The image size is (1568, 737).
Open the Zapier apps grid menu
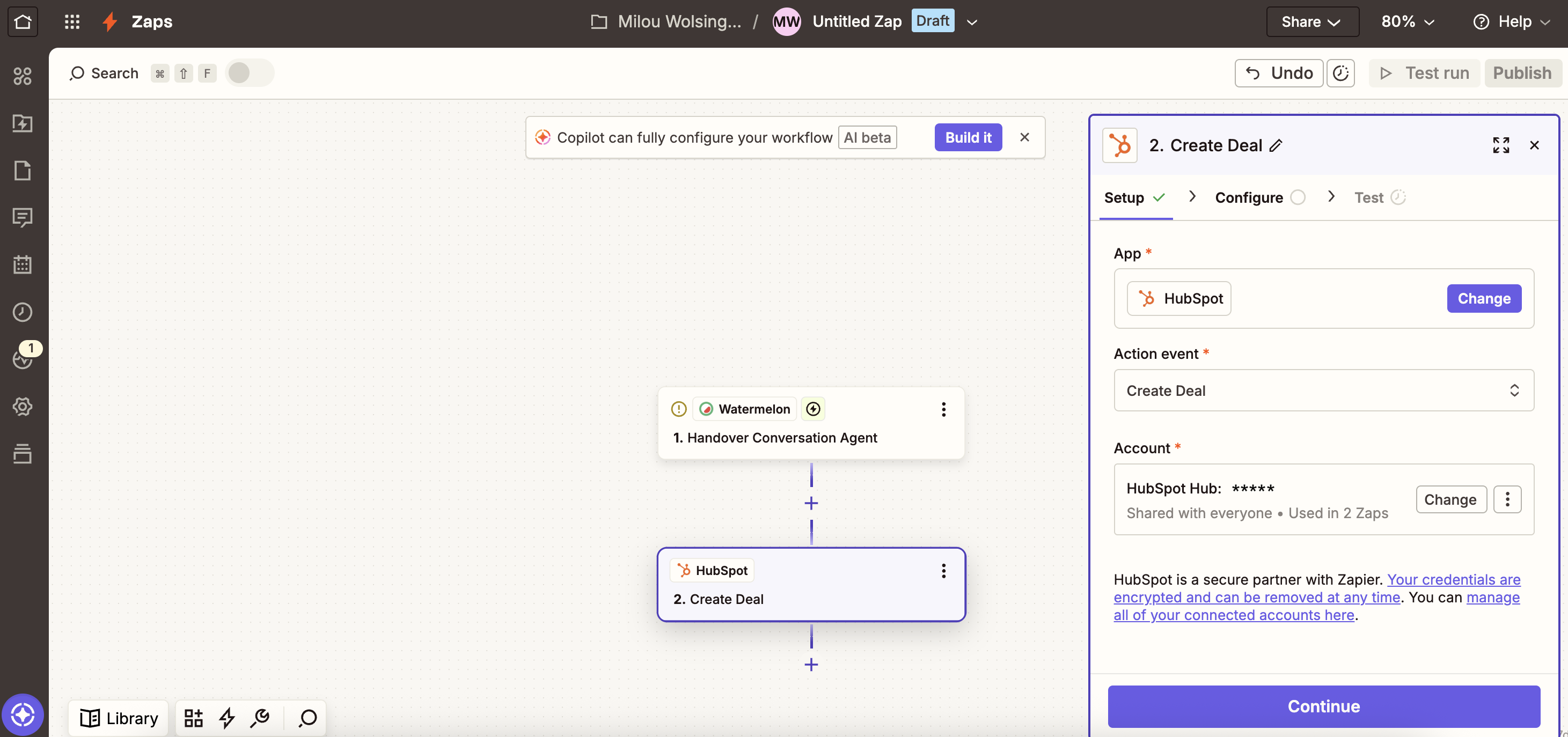(x=71, y=21)
